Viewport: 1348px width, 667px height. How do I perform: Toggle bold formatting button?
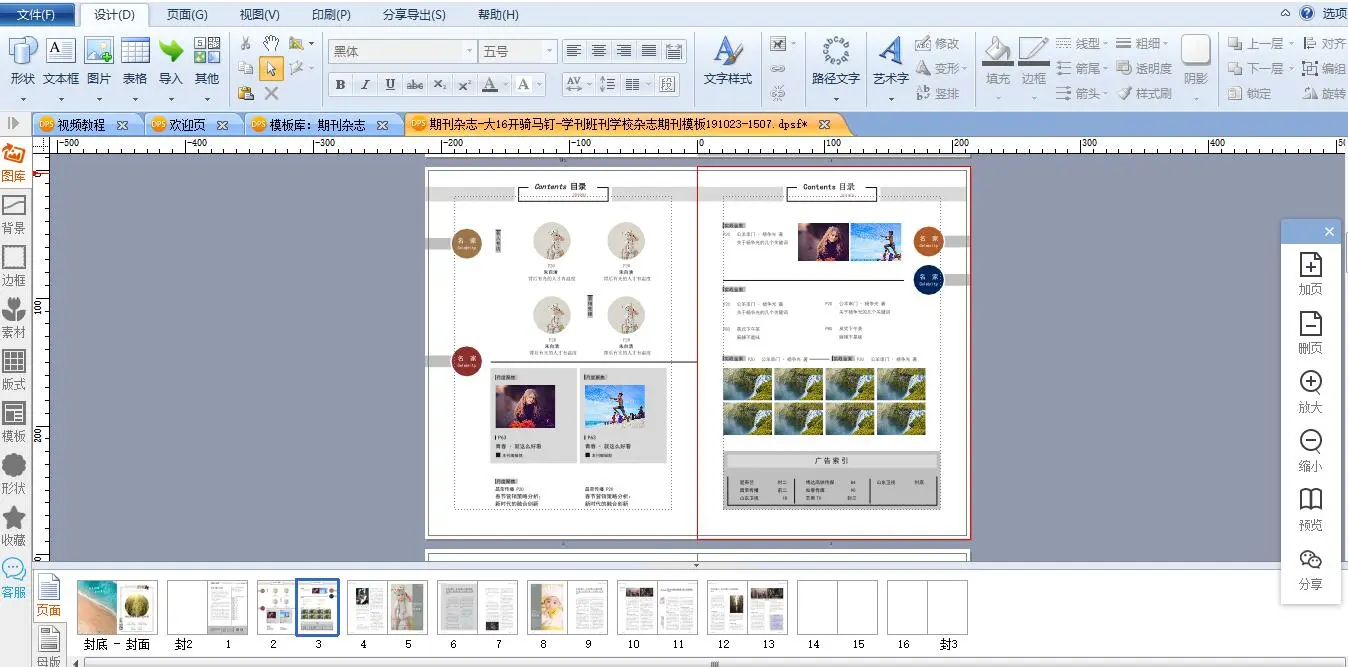tap(340, 85)
